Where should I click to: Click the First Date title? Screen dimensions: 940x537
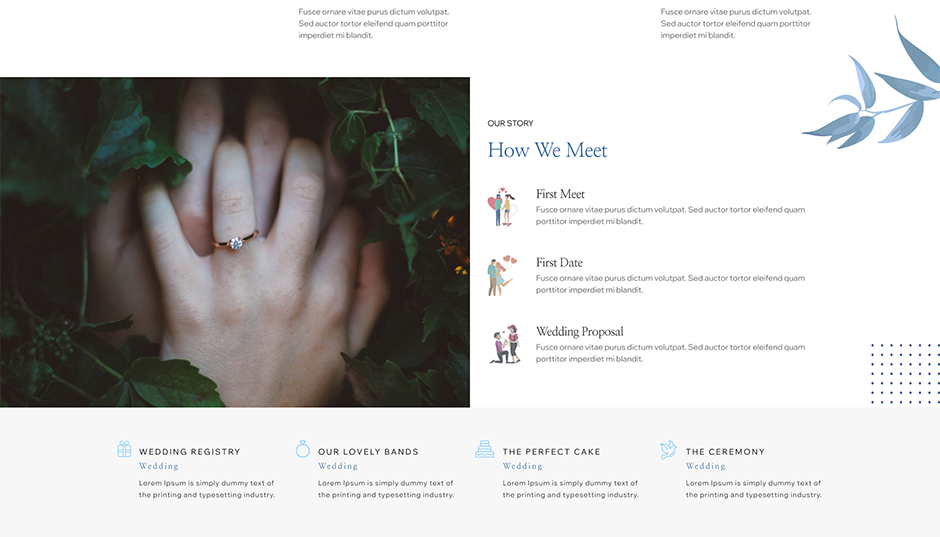[x=559, y=263]
